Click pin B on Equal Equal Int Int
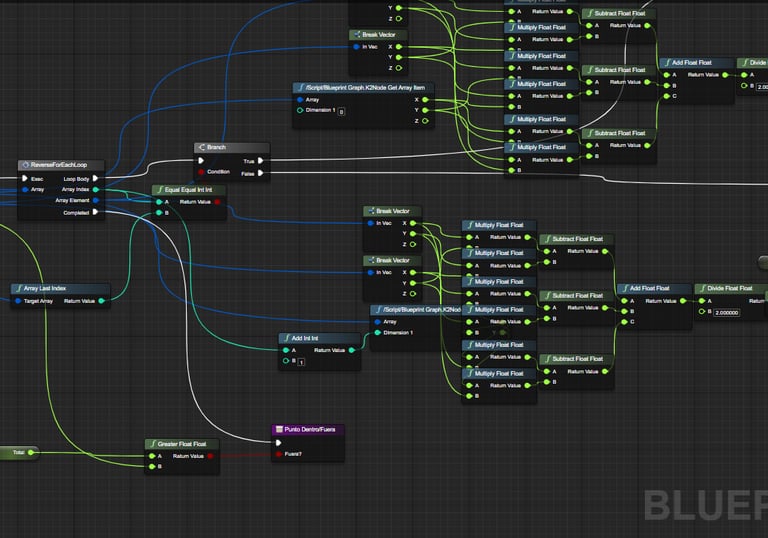Screen dimensions: 768x538 click(159, 213)
